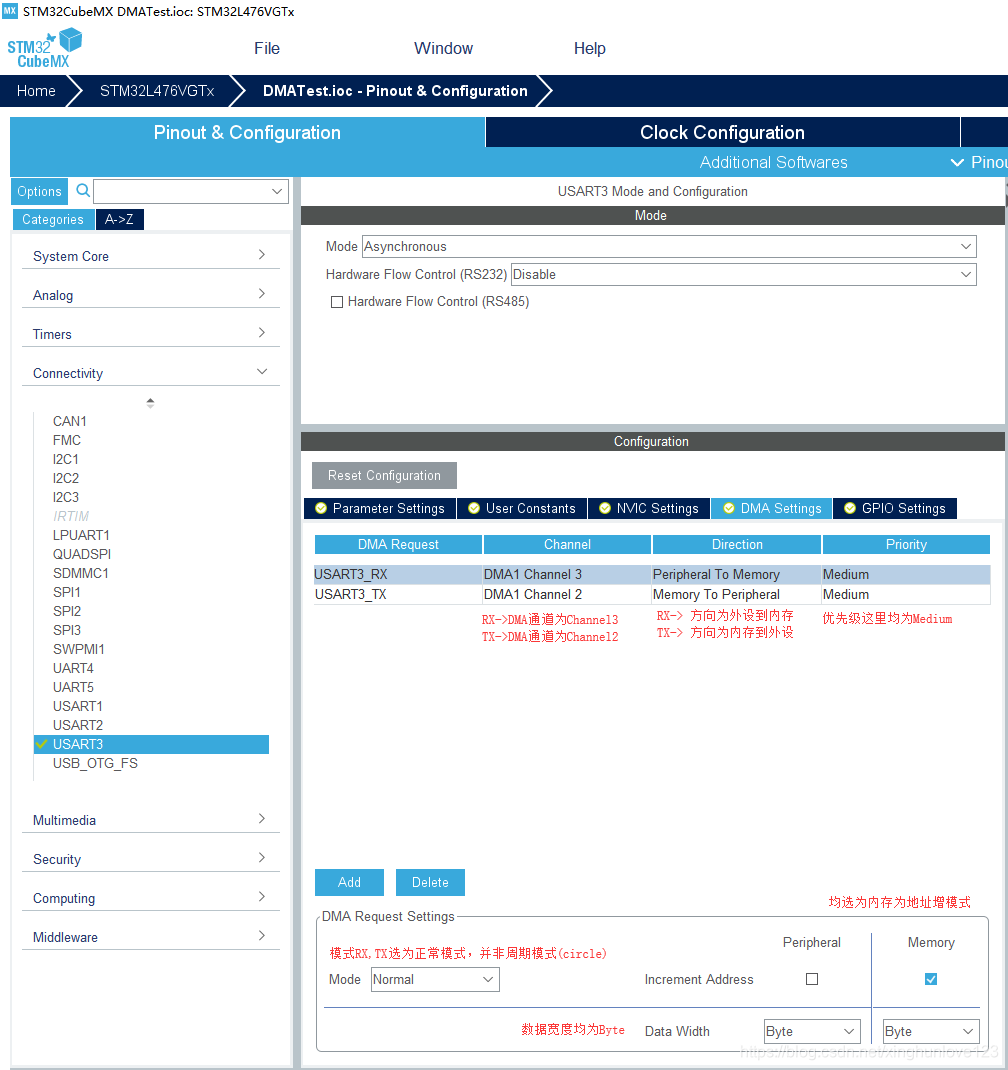Select the USART3_RX DMA request row
The image size is (1008, 1070).
652,575
